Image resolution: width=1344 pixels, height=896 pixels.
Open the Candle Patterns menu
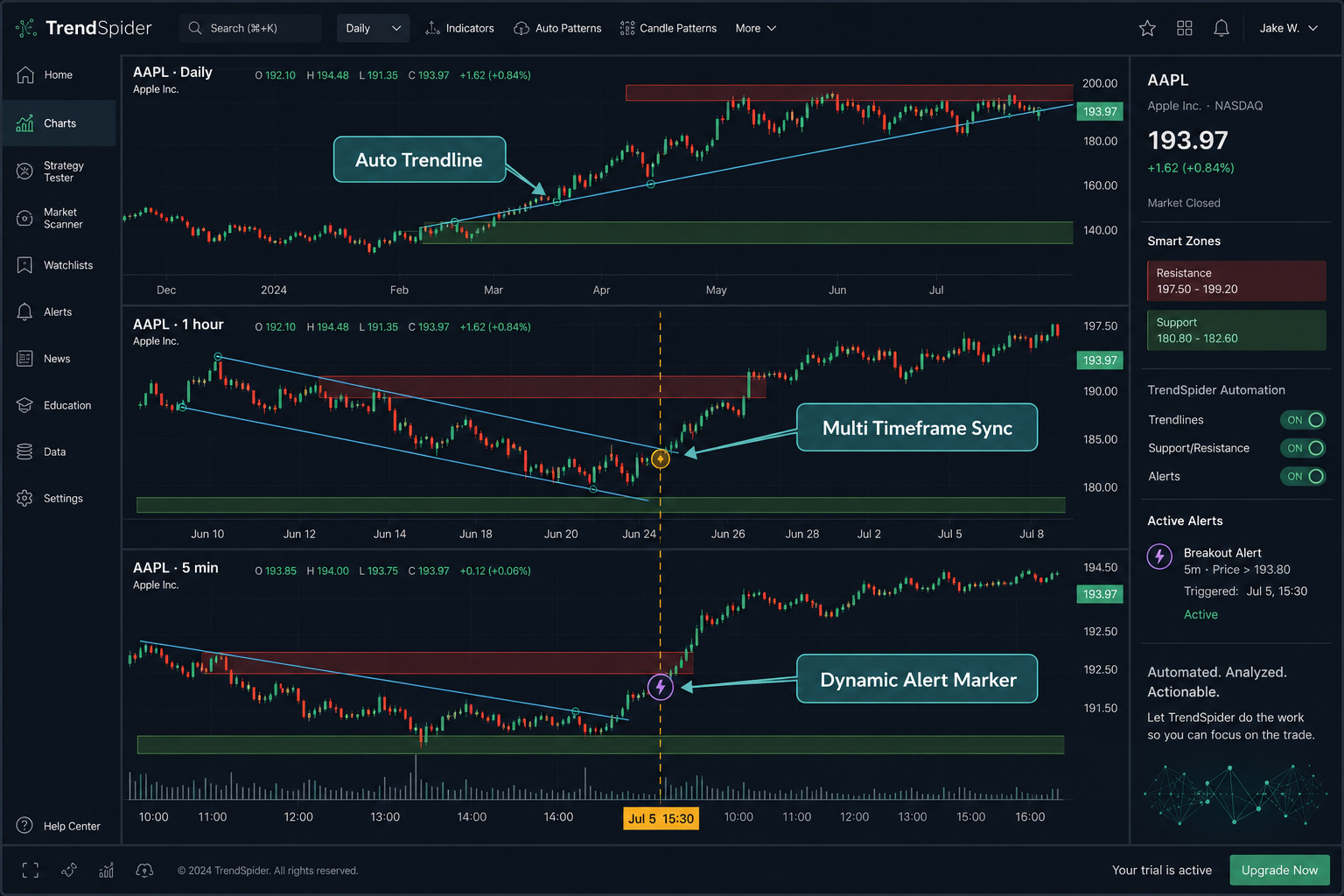pyautogui.click(x=668, y=28)
